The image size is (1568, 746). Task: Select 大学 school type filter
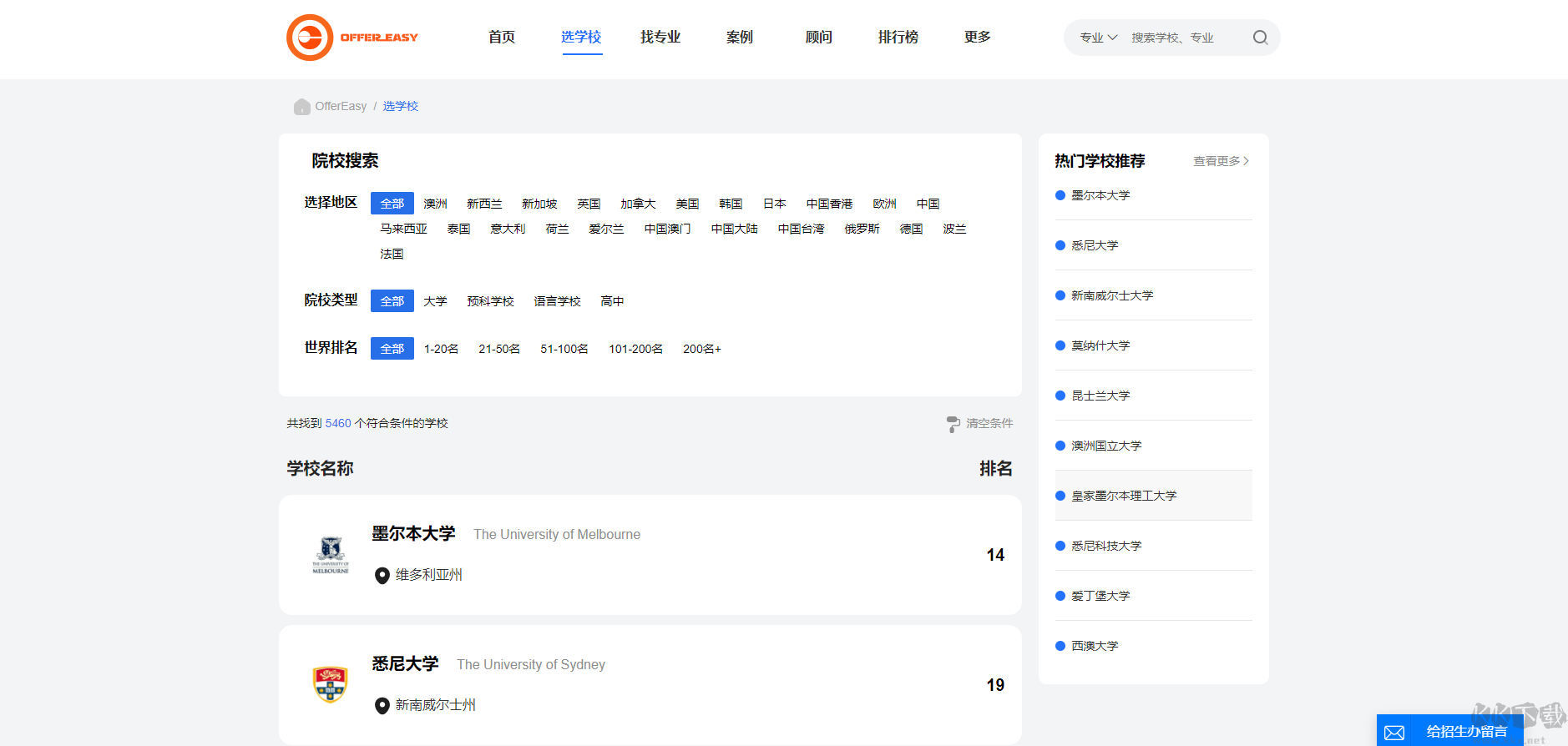435,301
